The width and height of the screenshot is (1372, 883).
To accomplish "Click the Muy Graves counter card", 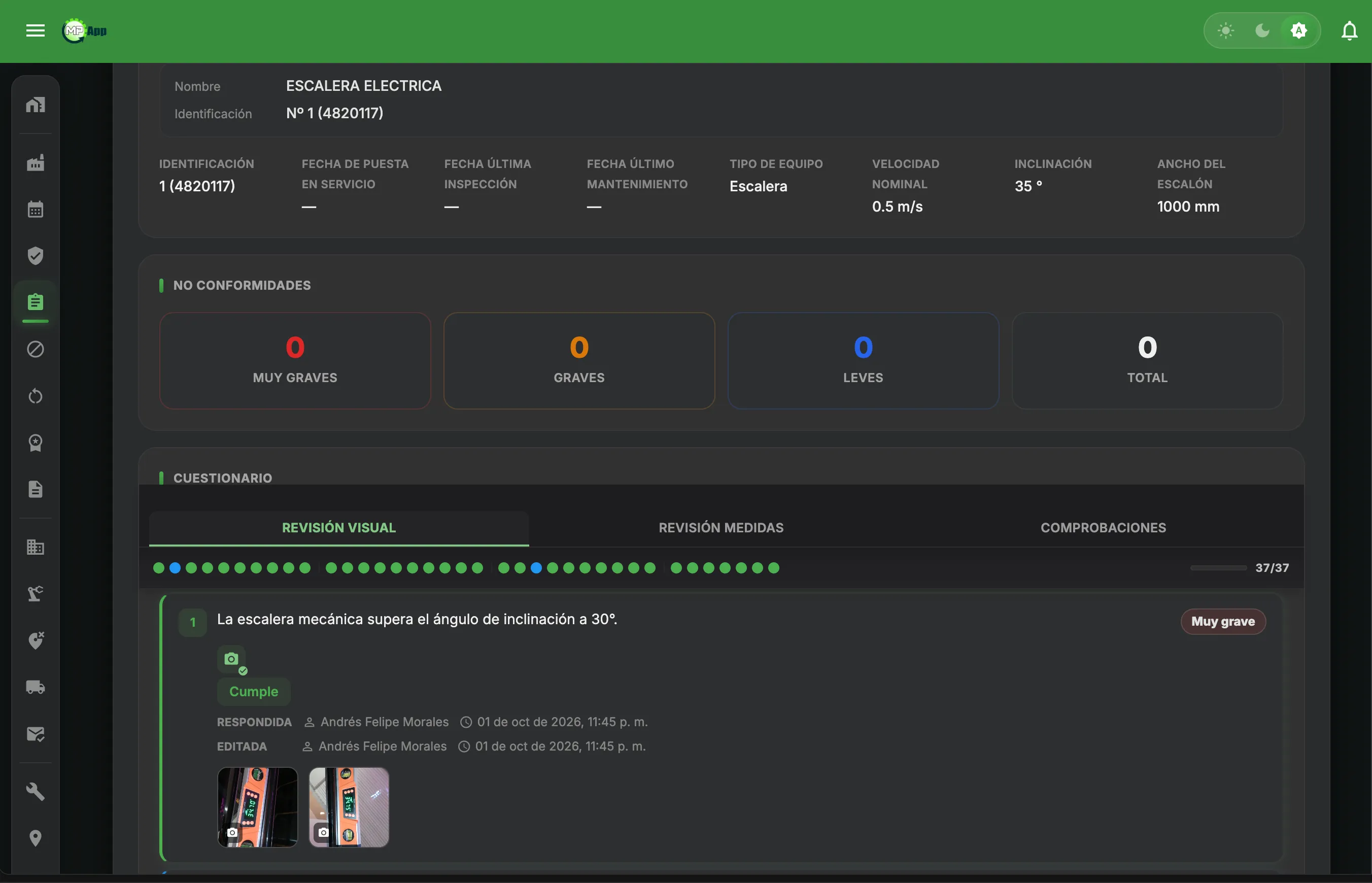I will click(x=295, y=361).
